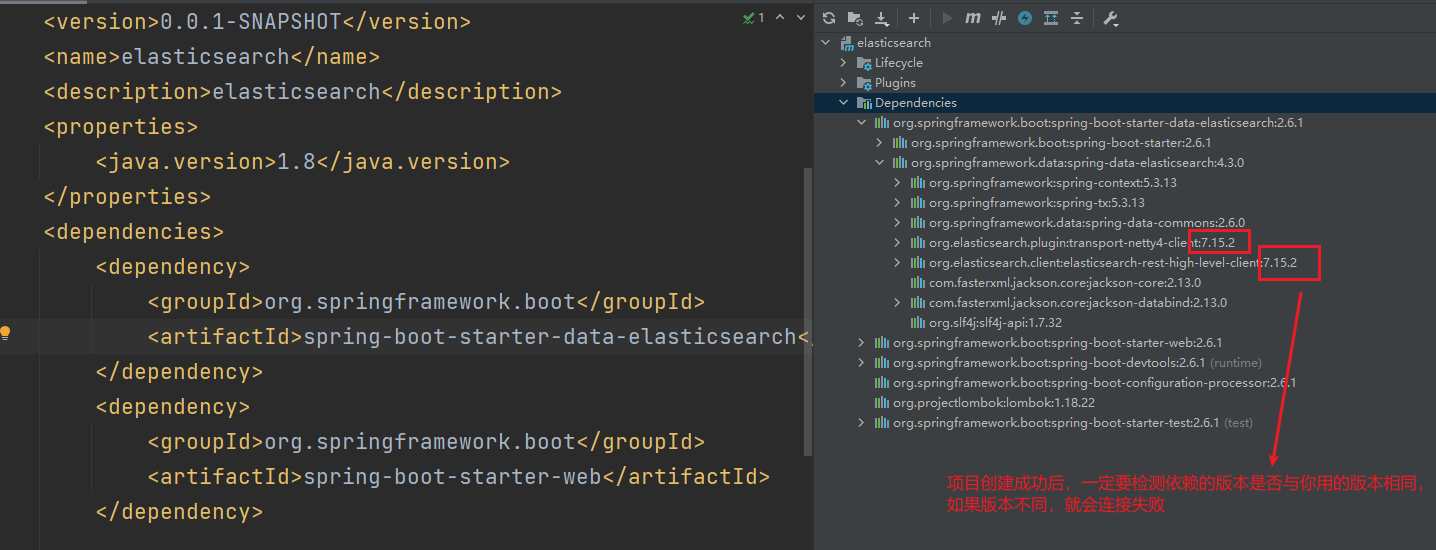Click the <name>elasticsearch</name> line
Image resolution: width=1436 pixels, height=550 pixels.
211,57
